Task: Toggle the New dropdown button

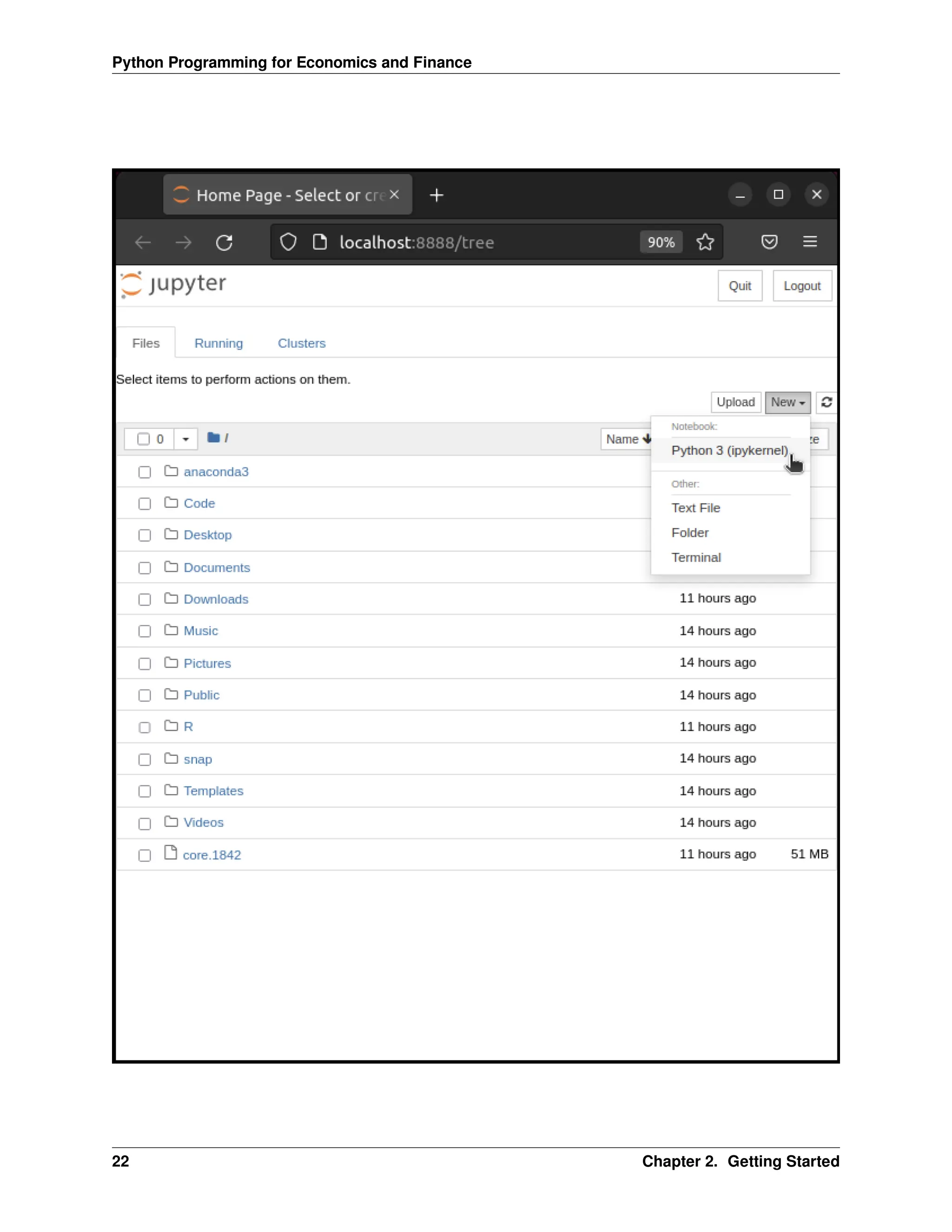Action: pos(787,402)
